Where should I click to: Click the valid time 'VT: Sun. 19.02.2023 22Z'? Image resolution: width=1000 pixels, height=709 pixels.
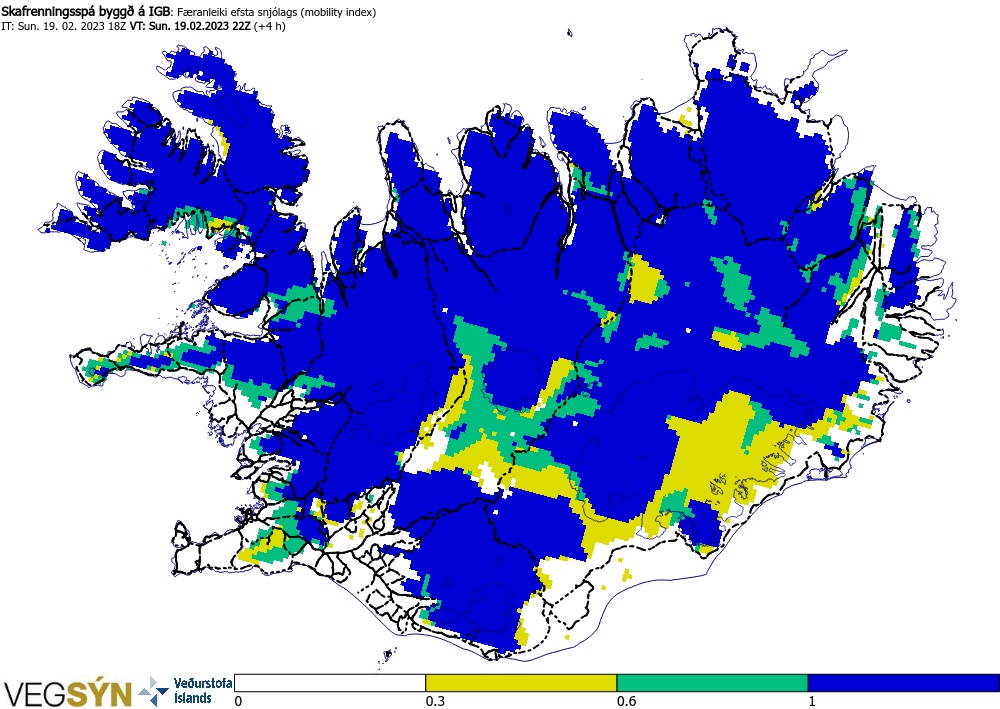pyautogui.click(x=190, y=27)
